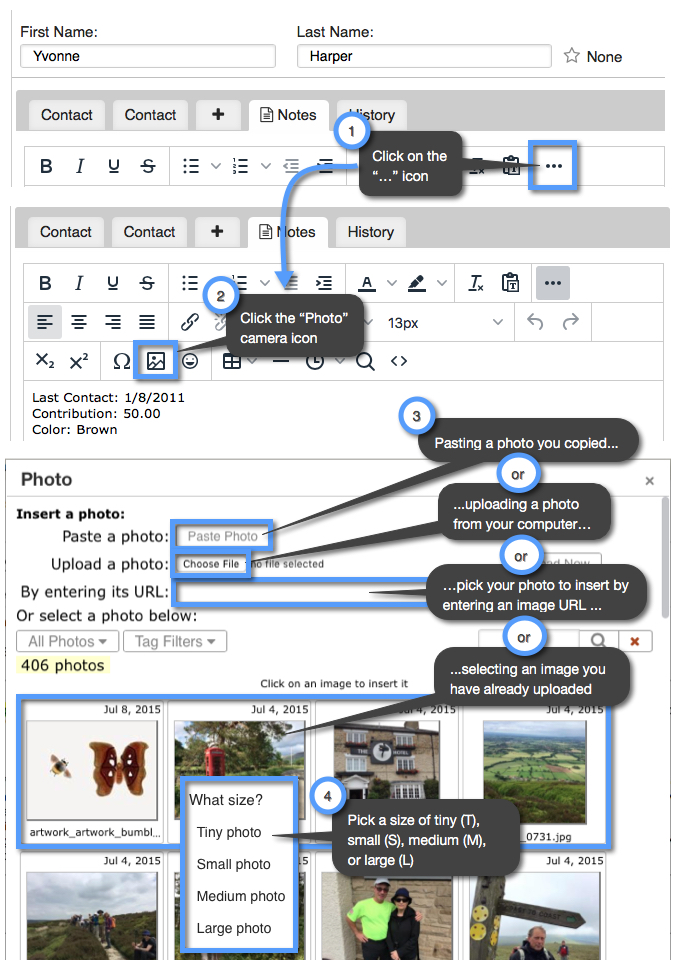Click the Paste Photo field
Image resolution: width=676 pixels, height=960 pixels.
pyautogui.click(x=223, y=536)
